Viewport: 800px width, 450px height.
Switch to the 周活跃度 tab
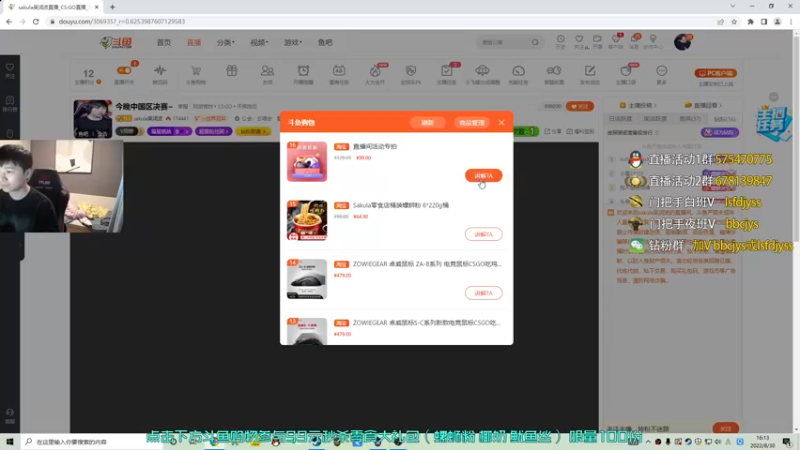tap(655, 118)
